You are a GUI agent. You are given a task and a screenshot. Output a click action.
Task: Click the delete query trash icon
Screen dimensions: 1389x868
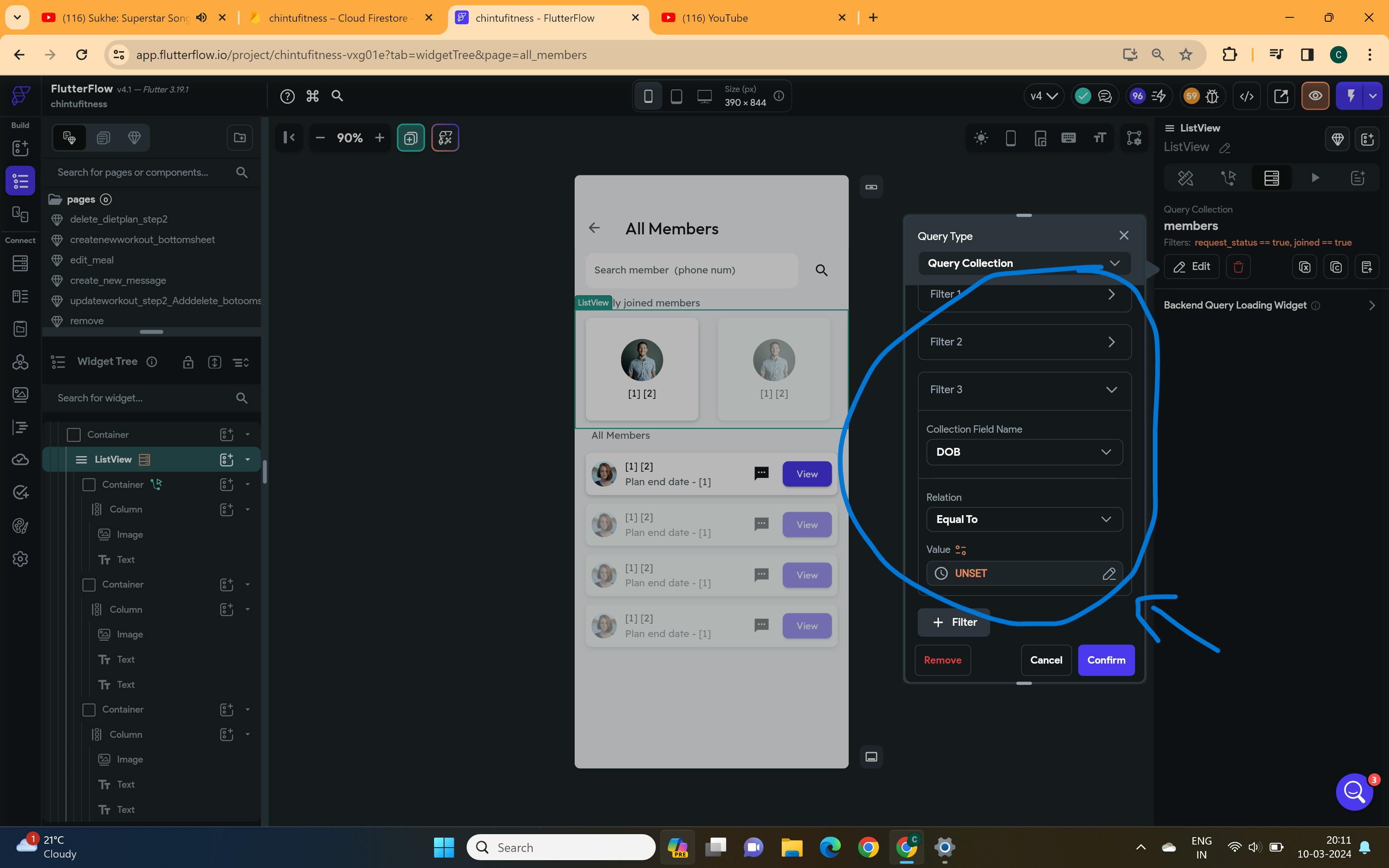pos(1238,267)
